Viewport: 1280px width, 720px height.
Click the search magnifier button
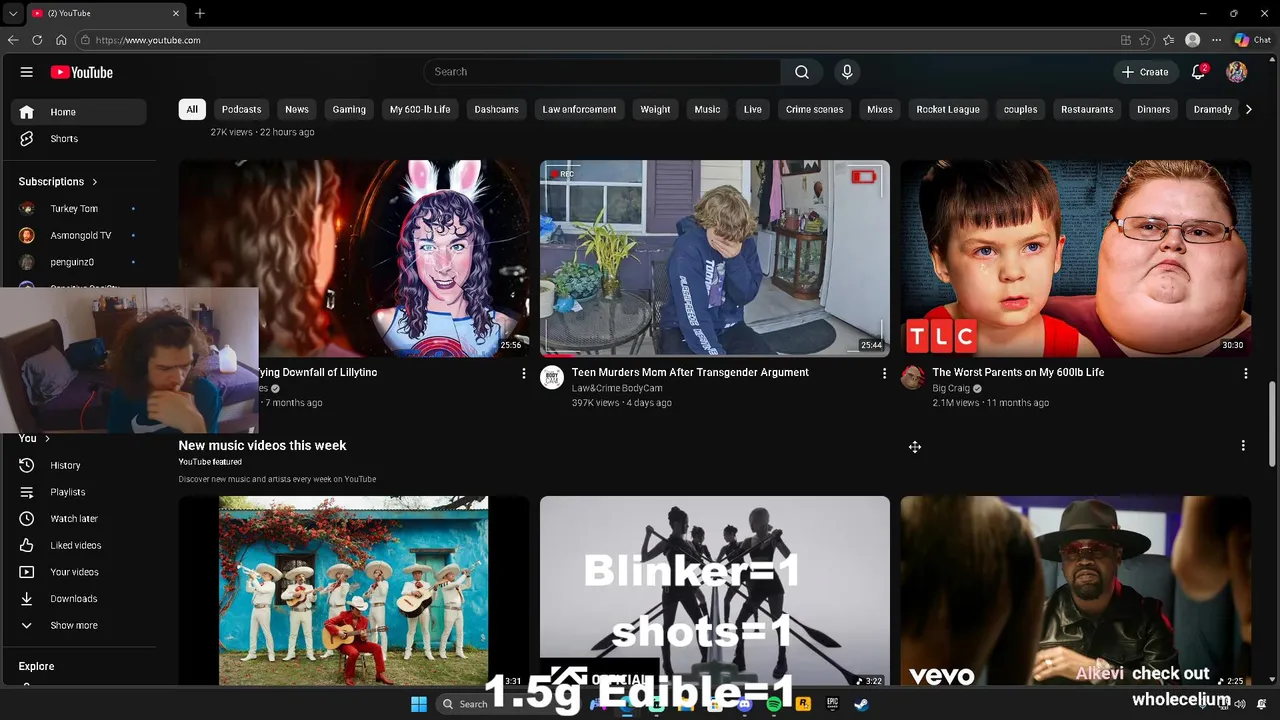point(802,72)
